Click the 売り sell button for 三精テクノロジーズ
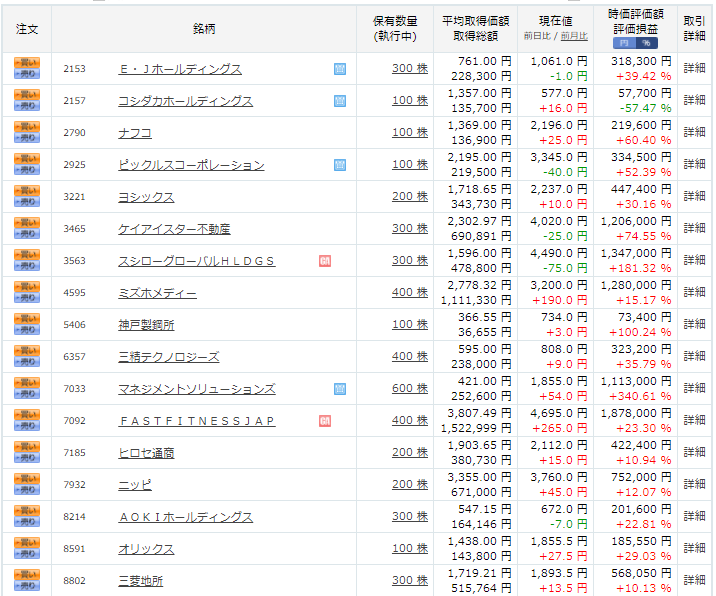This screenshot has height=596, width=716. pyautogui.click(x=27, y=361)
